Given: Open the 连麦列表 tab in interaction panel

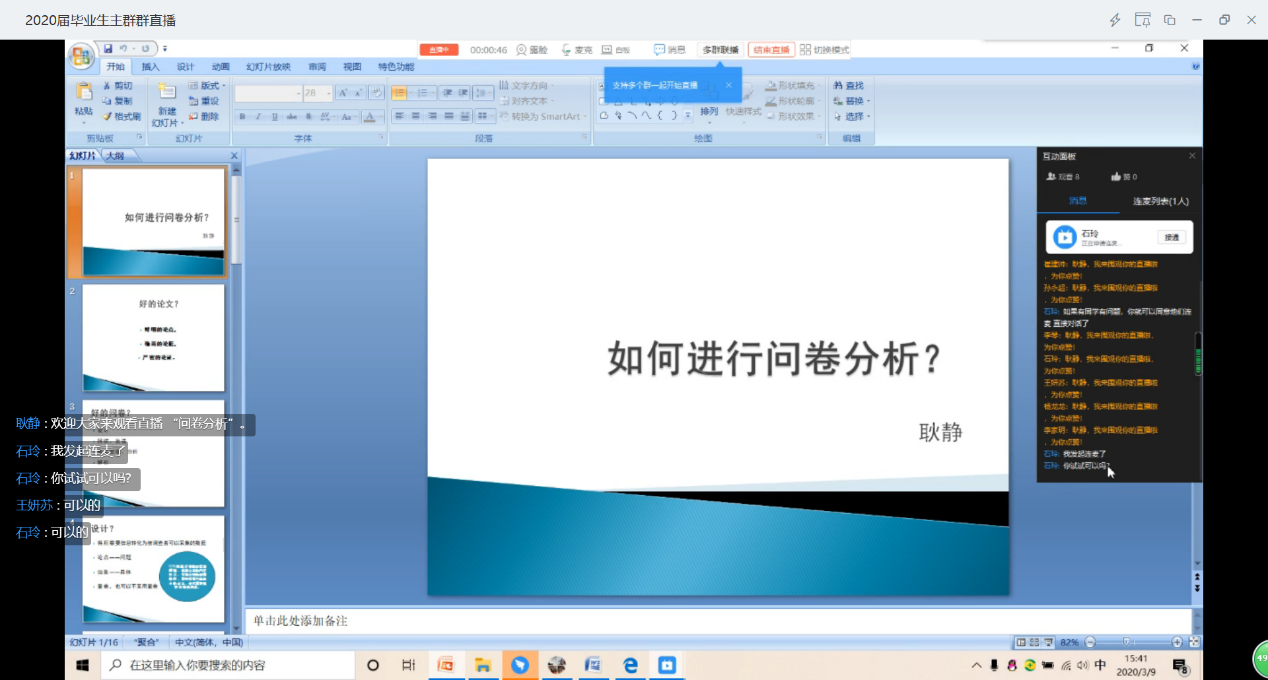Looking at the screenshot, I should coord(1160,201).
